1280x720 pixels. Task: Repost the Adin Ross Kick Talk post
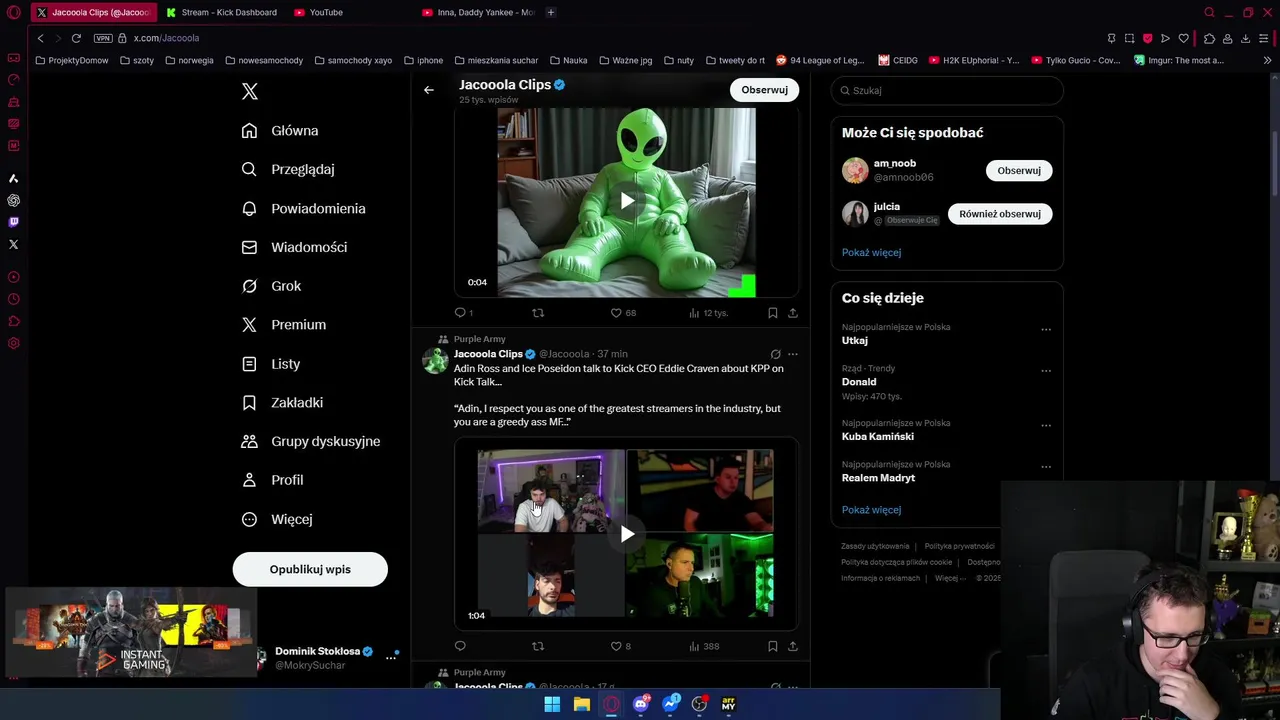538,646
